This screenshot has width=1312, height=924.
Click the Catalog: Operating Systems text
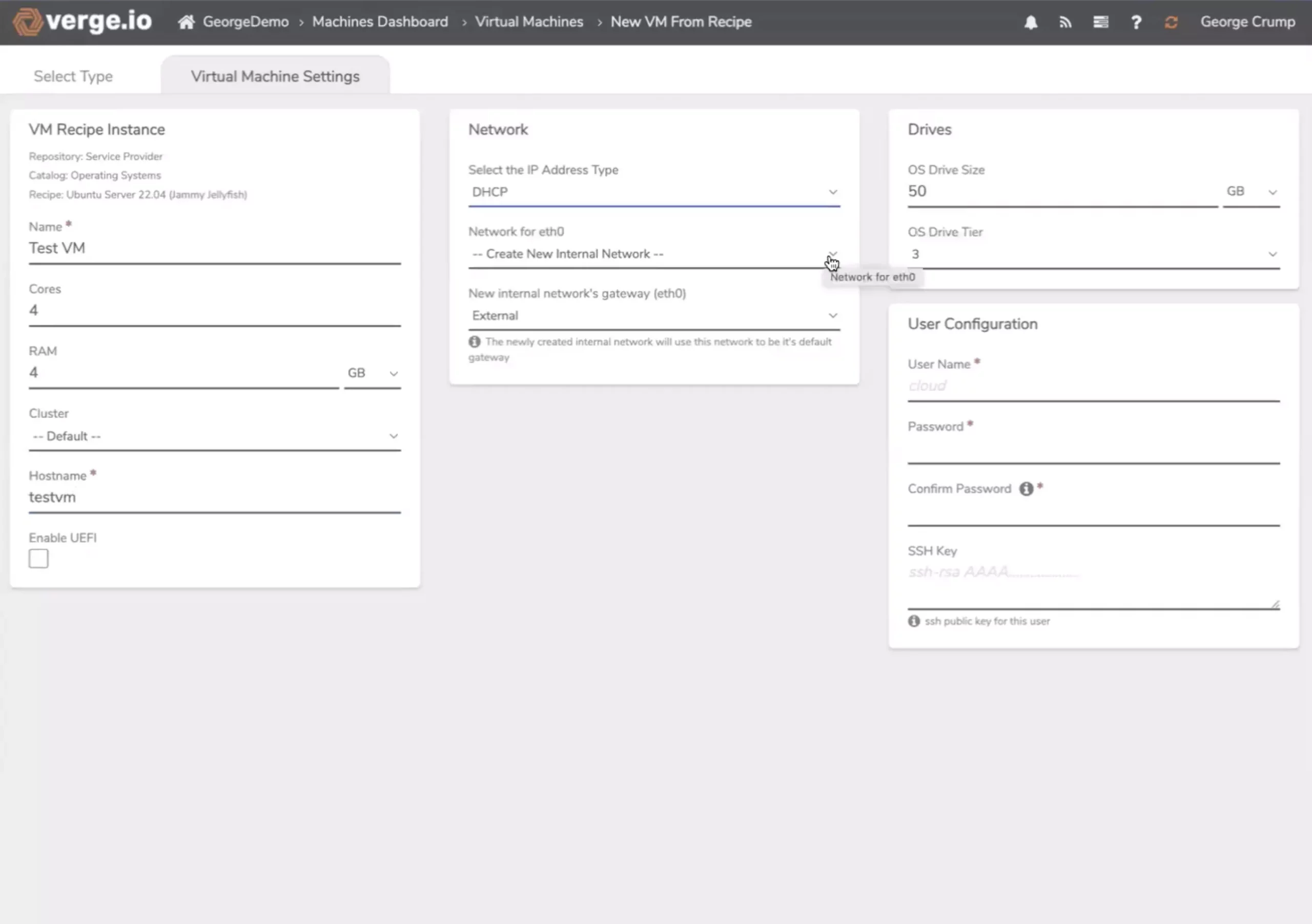tap(95, 175)
